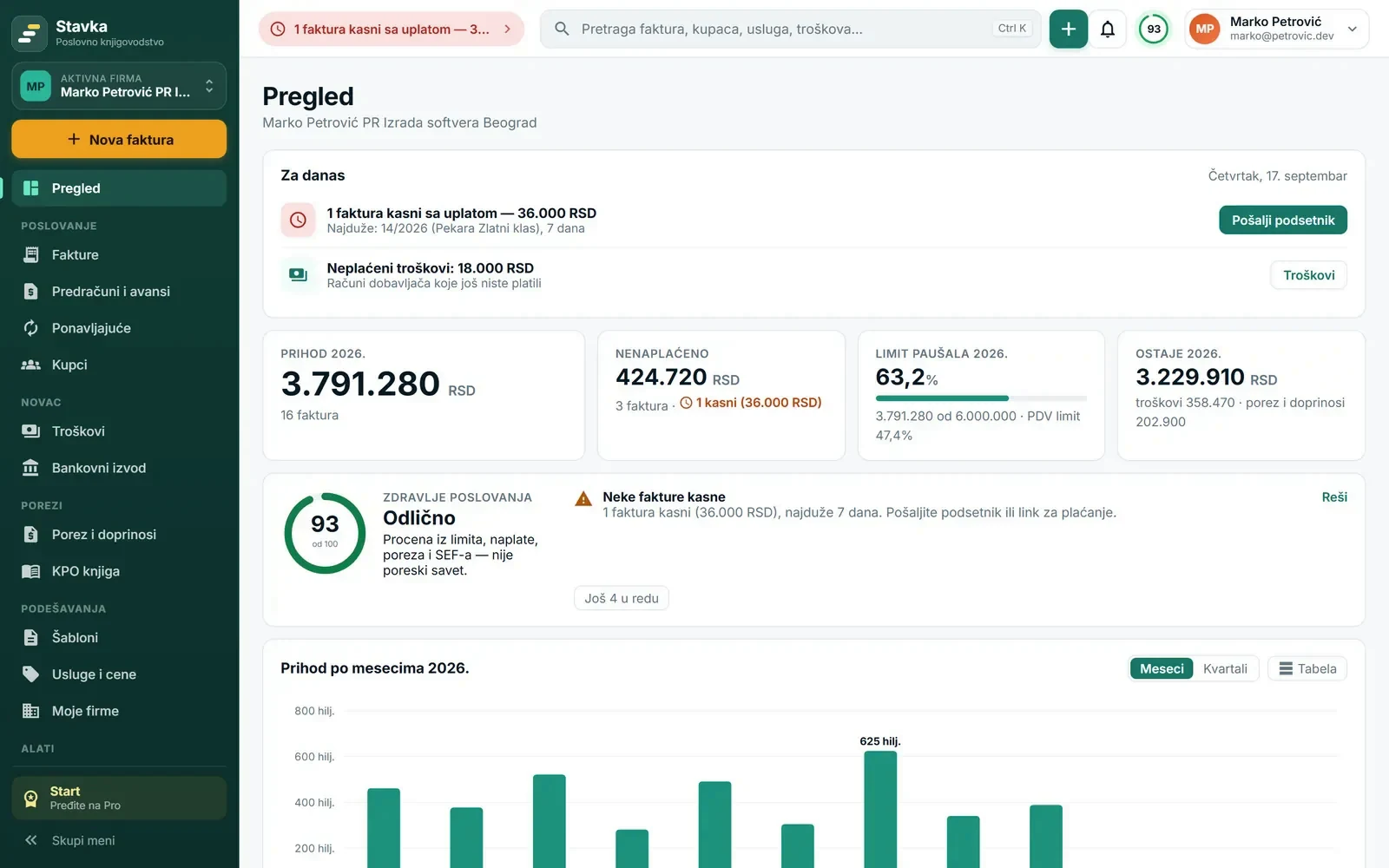Click the '3.229.910' remaining value

click(x=1190, y=377)
